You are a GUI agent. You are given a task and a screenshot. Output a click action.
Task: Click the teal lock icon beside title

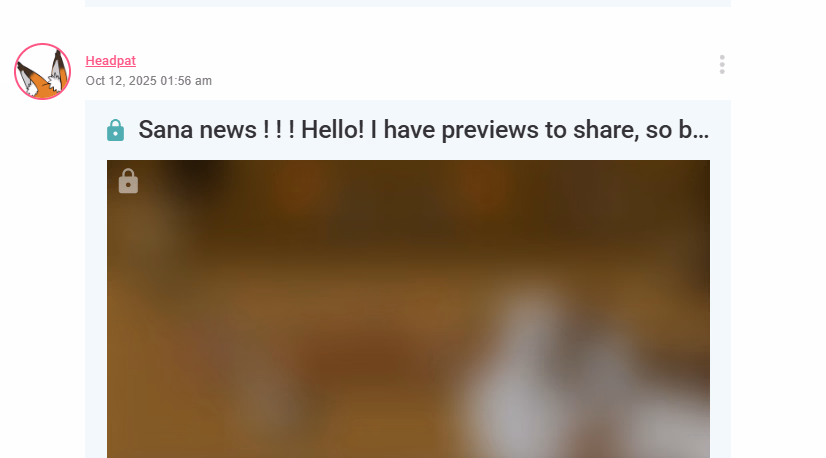click(115, 130)
